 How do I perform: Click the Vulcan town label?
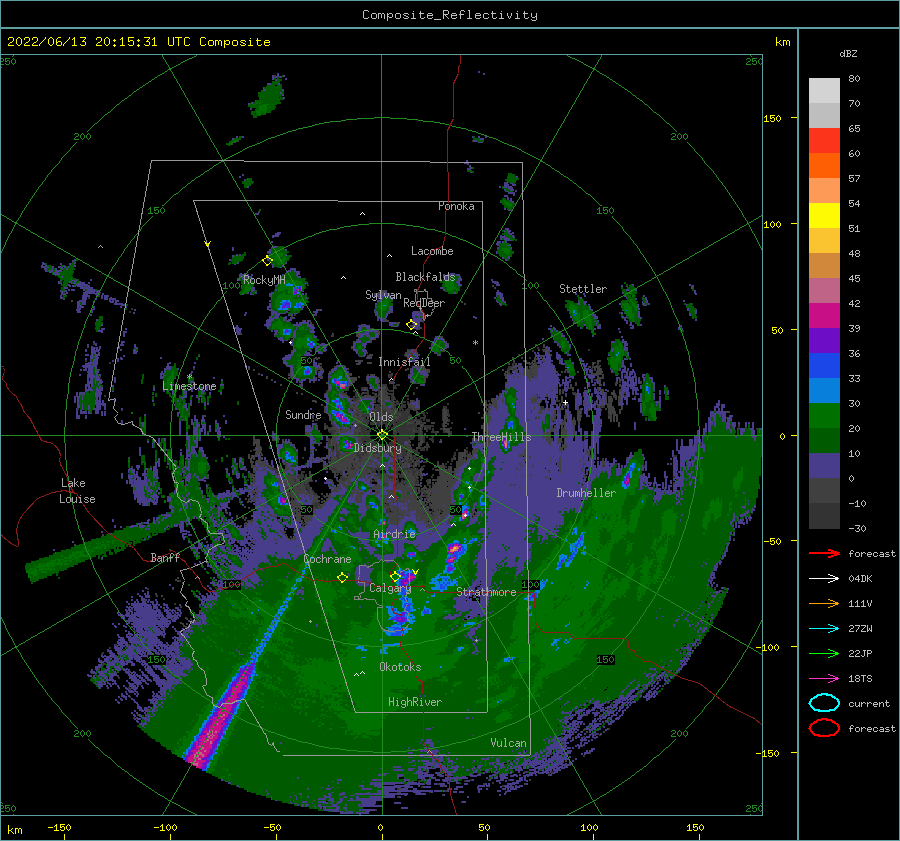coord(509,743)
